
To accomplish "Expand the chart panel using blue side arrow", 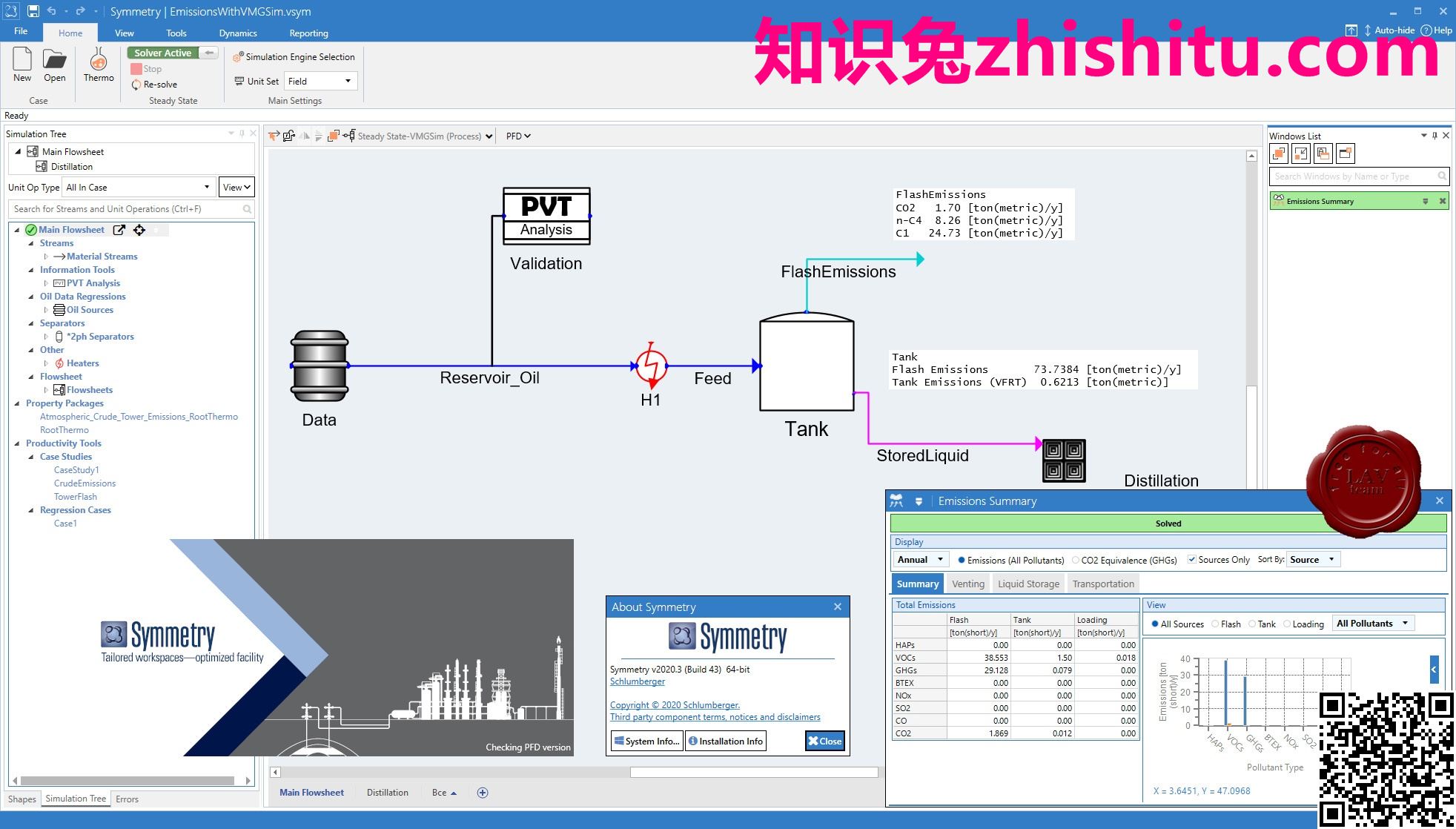I will pos(1434,670).
